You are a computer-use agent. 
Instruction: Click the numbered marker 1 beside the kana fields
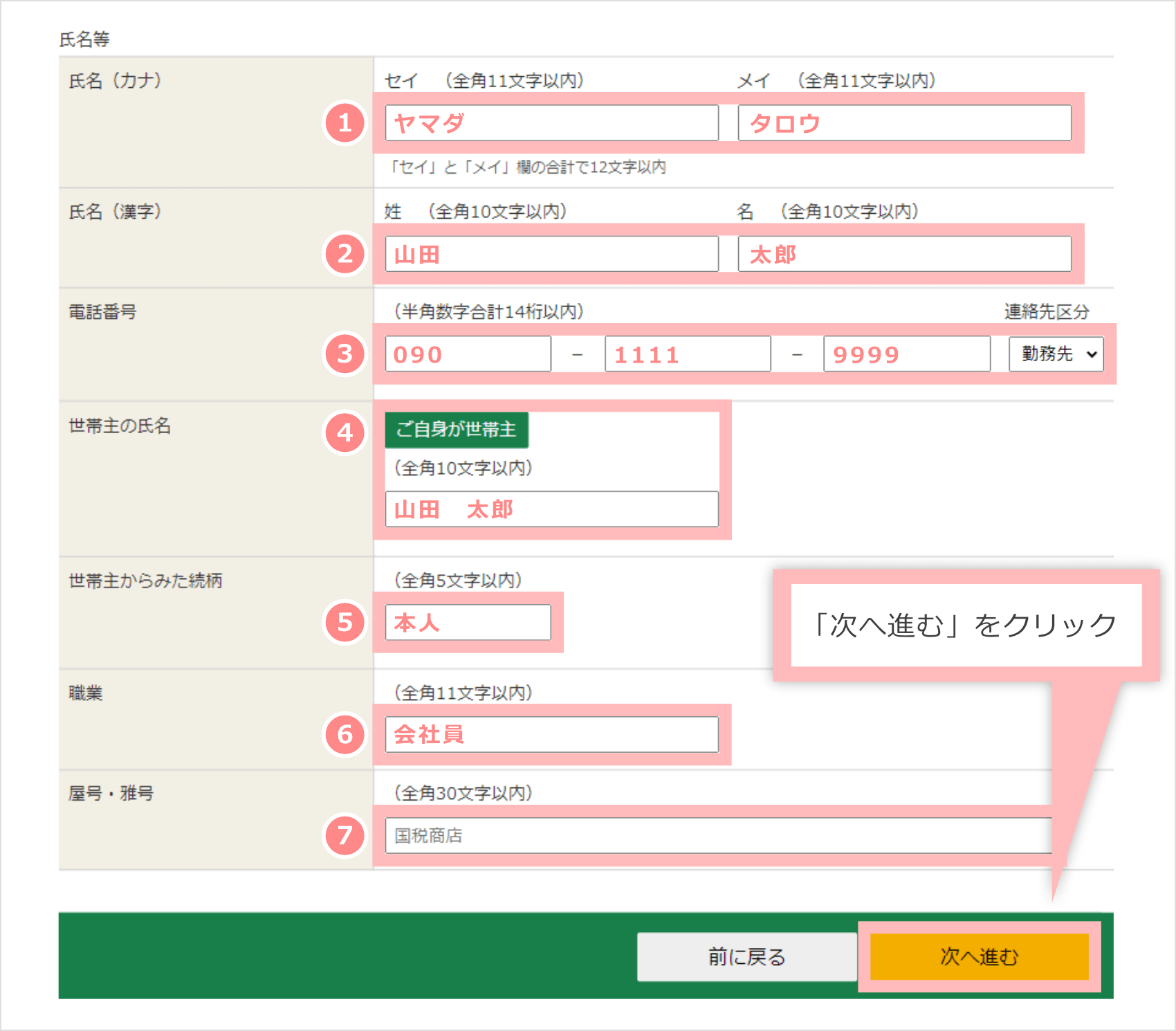coord(344,123)
